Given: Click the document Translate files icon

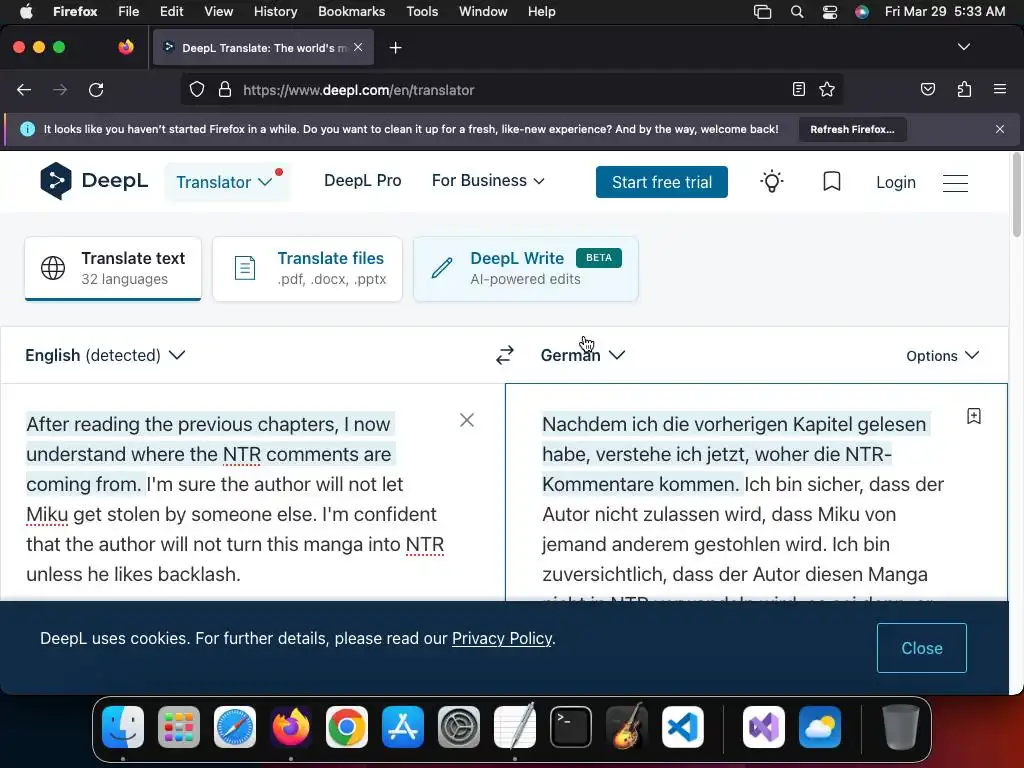Looking at the screenshot, I should click(245, 268).
